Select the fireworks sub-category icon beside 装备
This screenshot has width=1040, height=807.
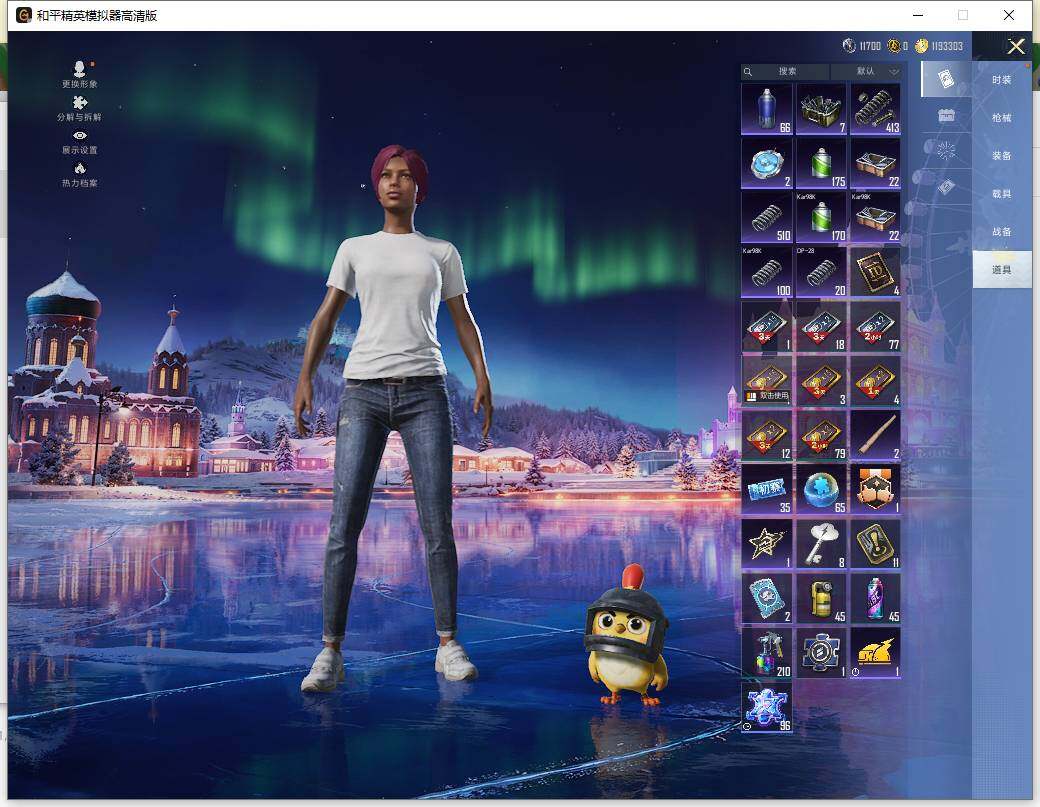[946, 151]
